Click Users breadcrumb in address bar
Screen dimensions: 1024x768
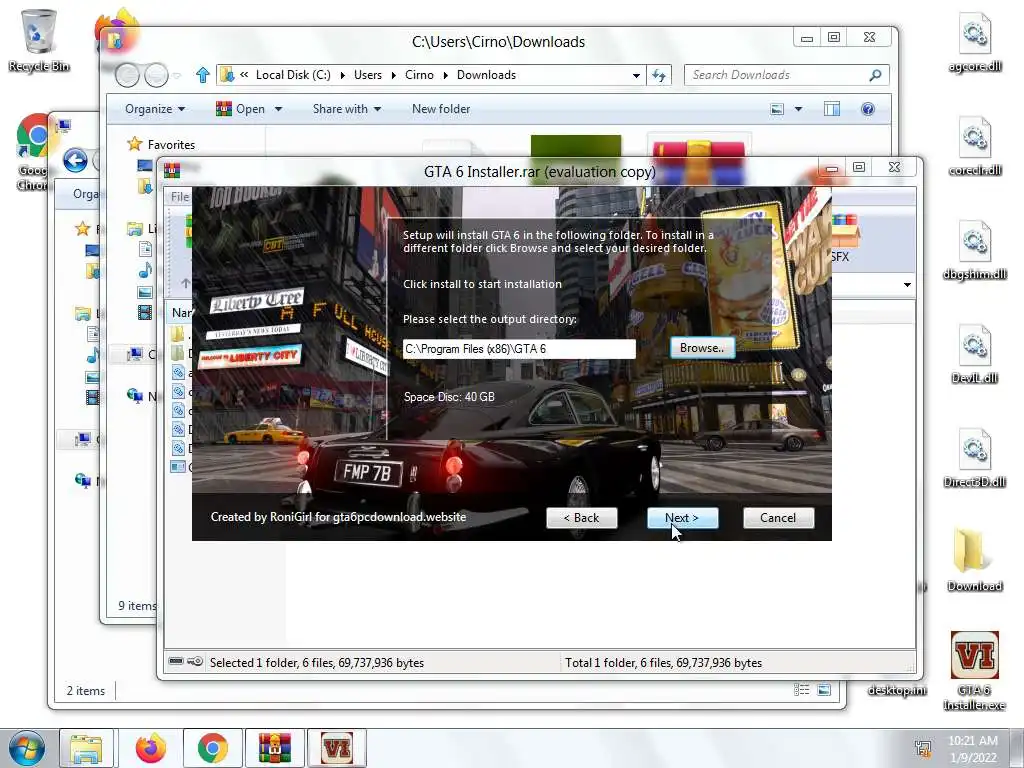pos(368,75)
